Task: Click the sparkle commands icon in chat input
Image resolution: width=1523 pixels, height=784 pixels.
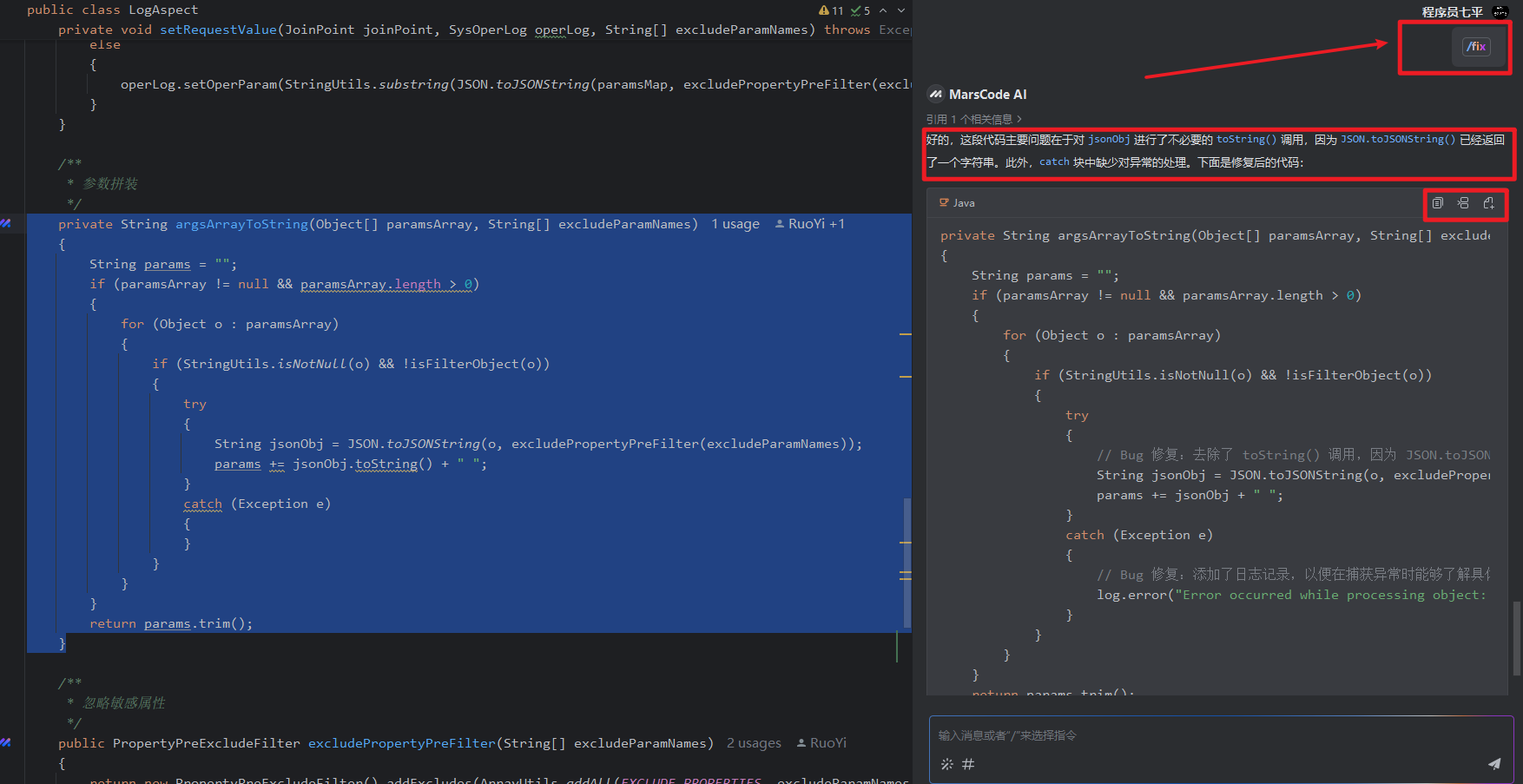Action: 946,764
